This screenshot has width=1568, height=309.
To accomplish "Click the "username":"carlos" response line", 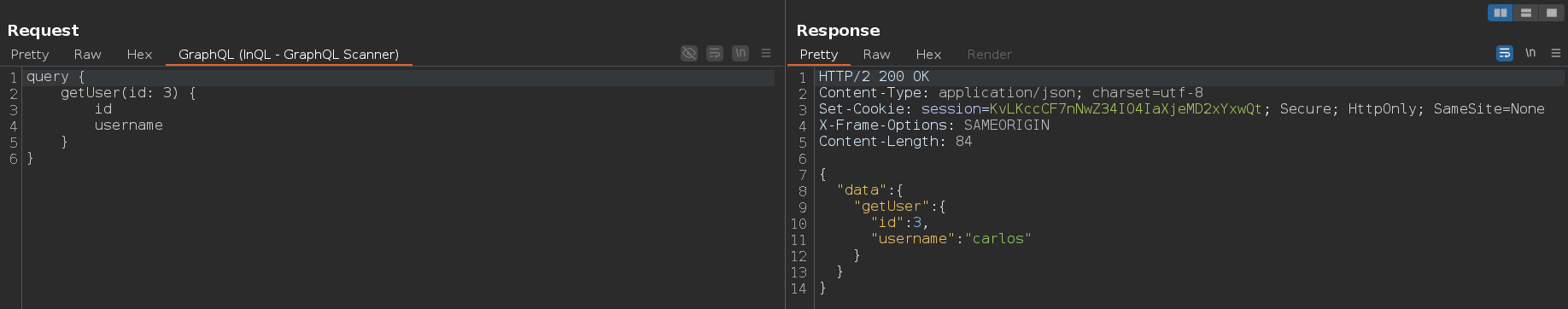I will click(951, 238).
